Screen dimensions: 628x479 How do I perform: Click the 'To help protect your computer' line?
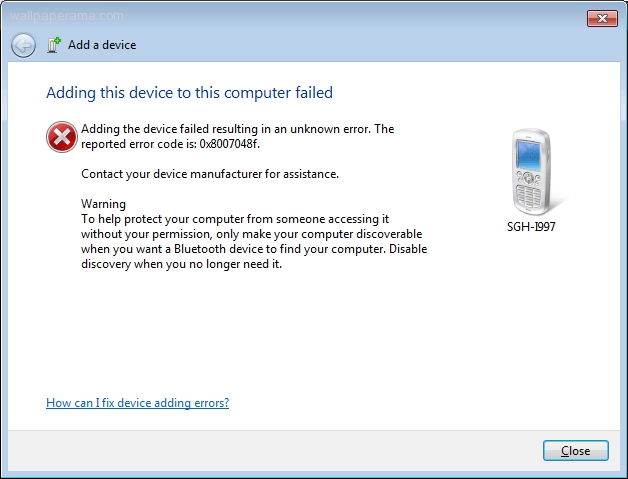coord(235,219)
